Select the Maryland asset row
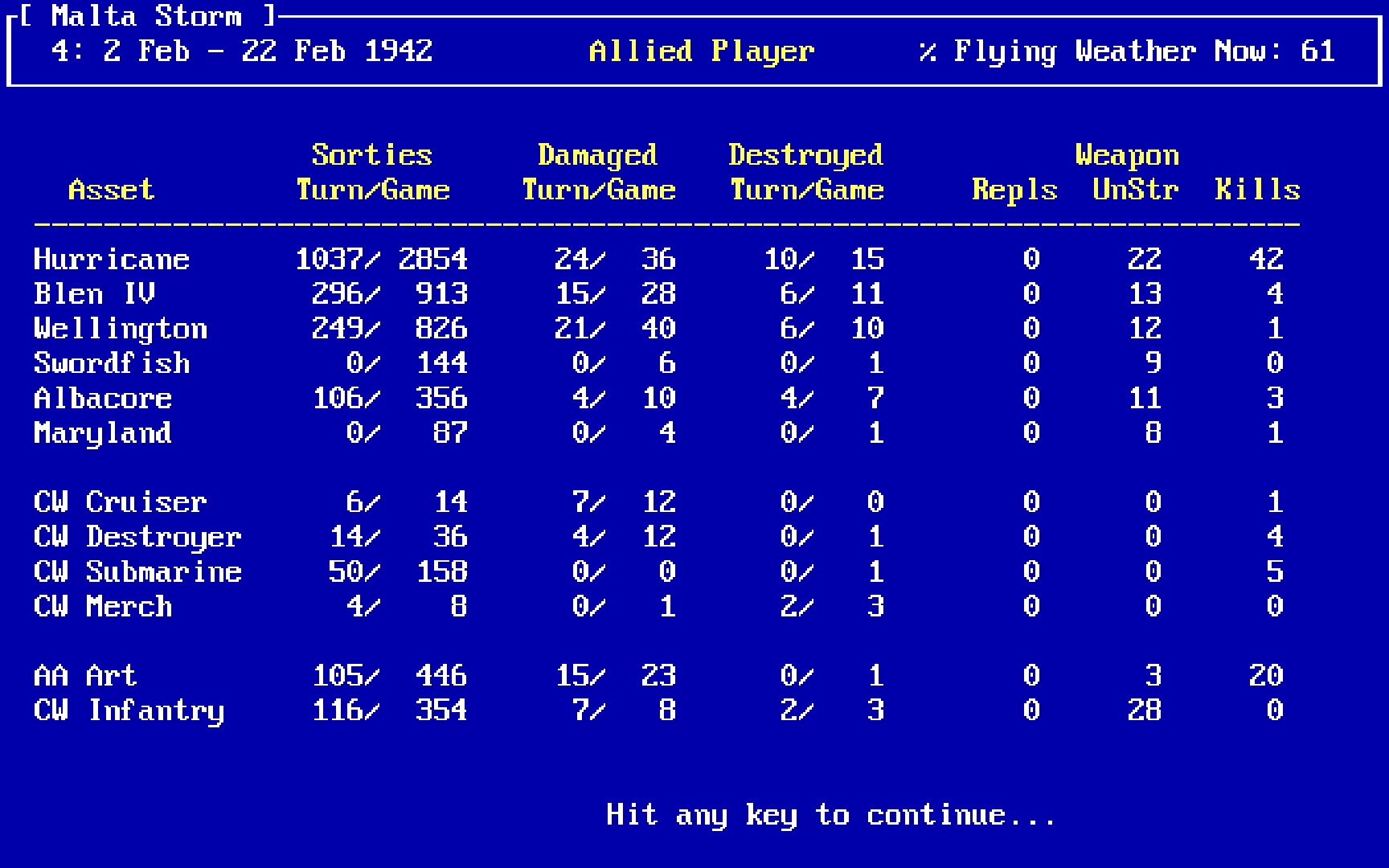Screen dimensions: 1389x868 click(103, 433)
